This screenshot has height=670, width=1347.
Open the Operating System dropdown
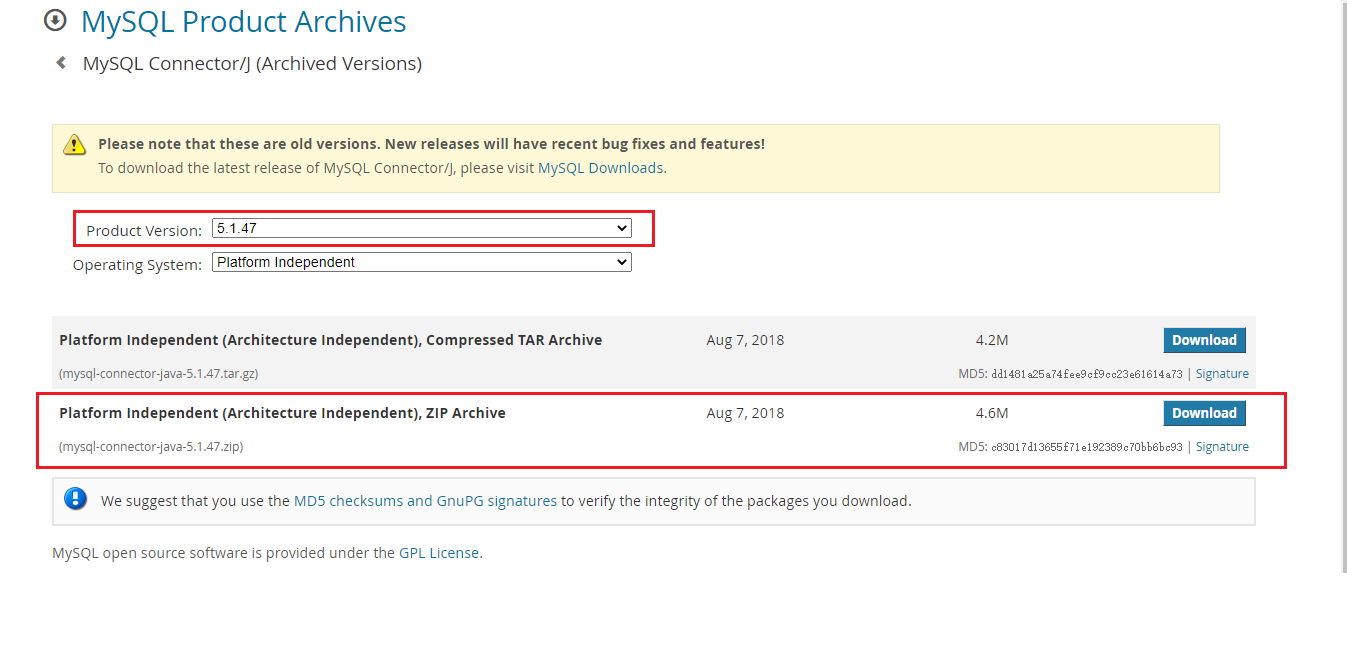422,263
